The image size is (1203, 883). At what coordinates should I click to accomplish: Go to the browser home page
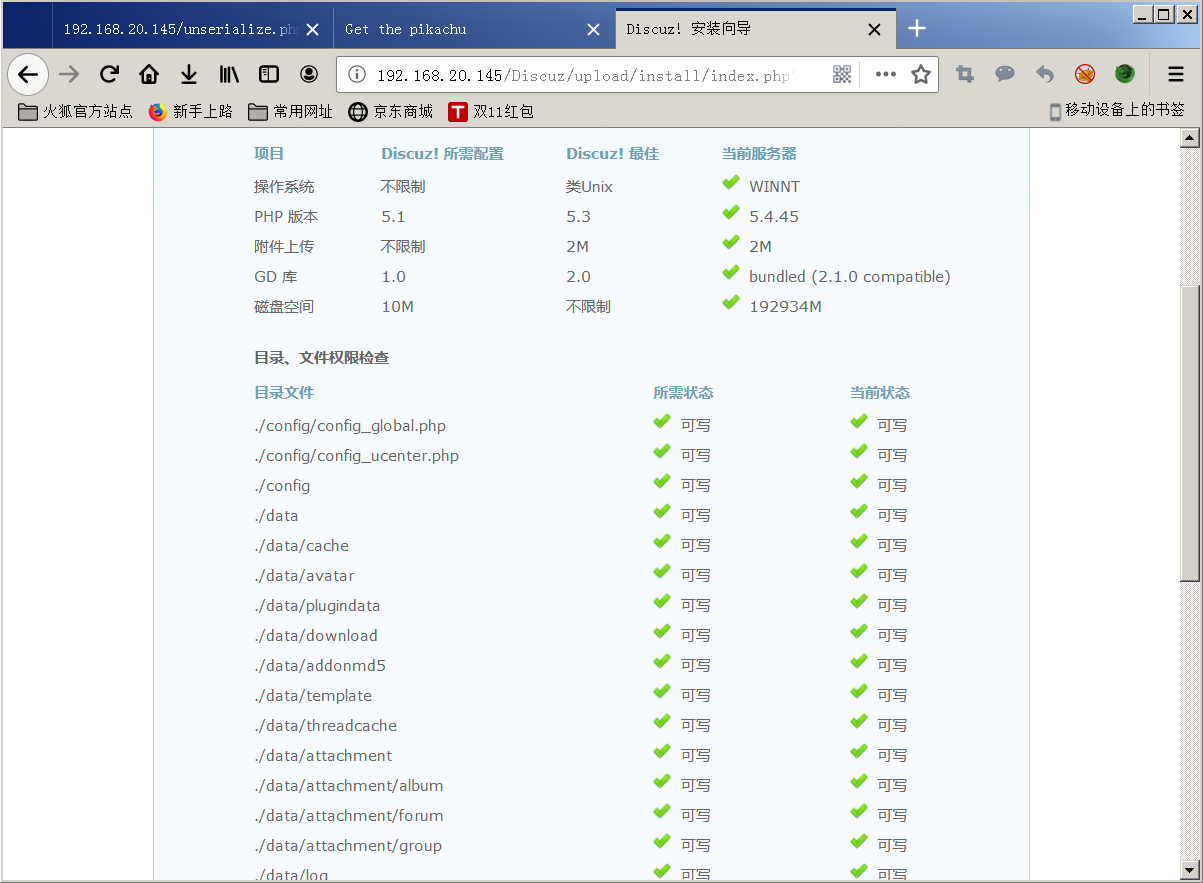point(148,74)
